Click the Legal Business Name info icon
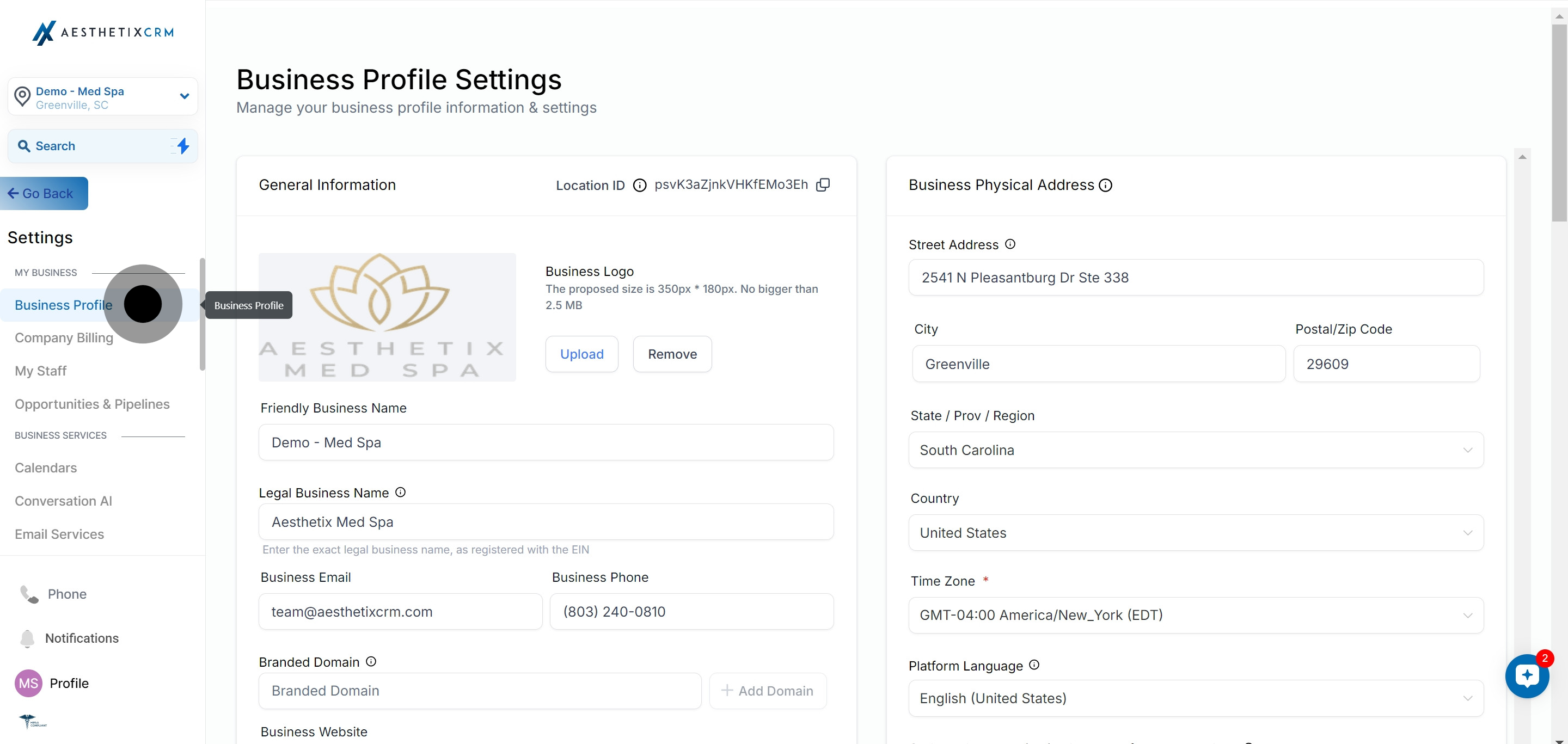 [400, 493]
